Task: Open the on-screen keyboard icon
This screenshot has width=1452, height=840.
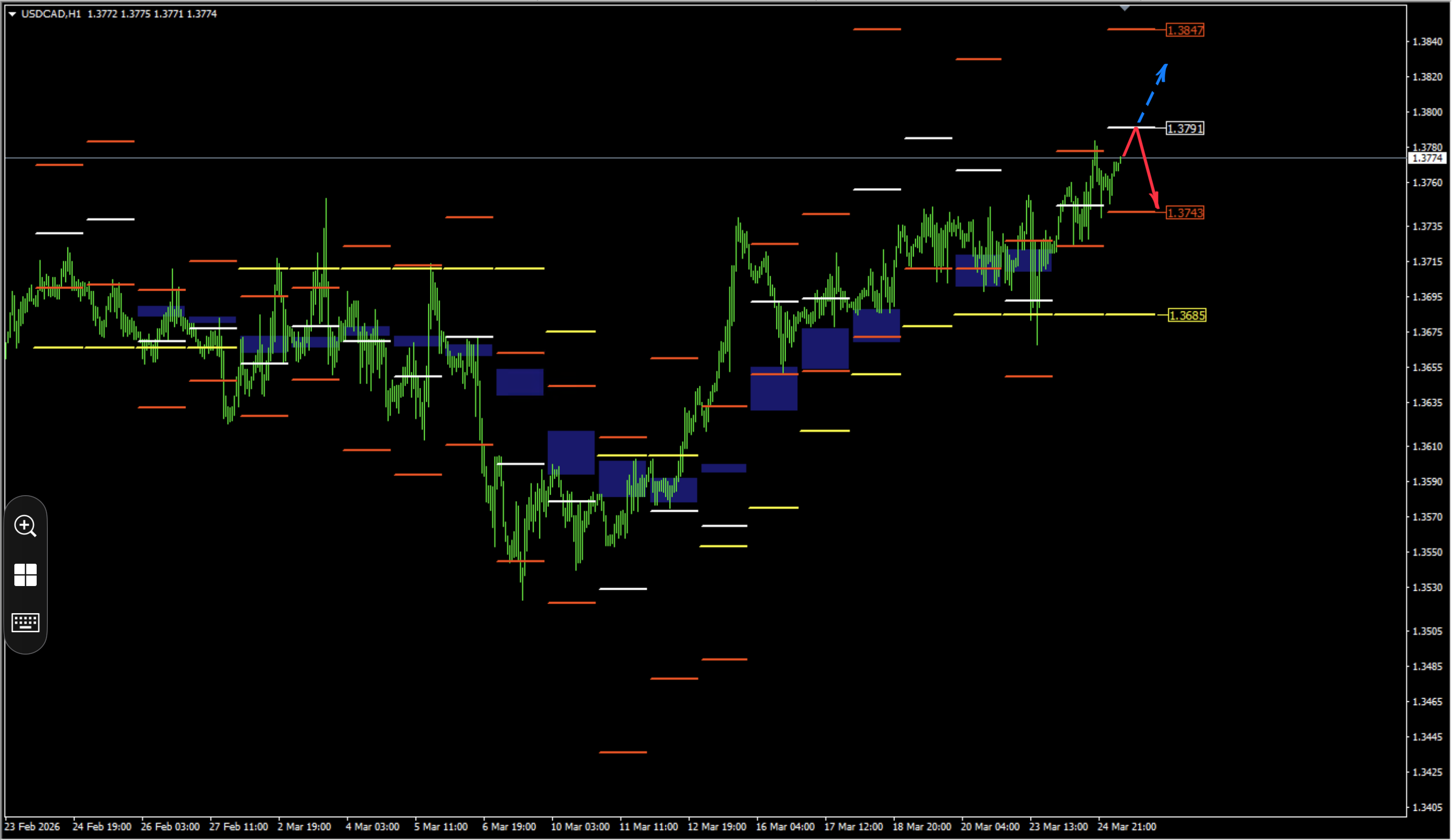Action: [x=26, y=623]
